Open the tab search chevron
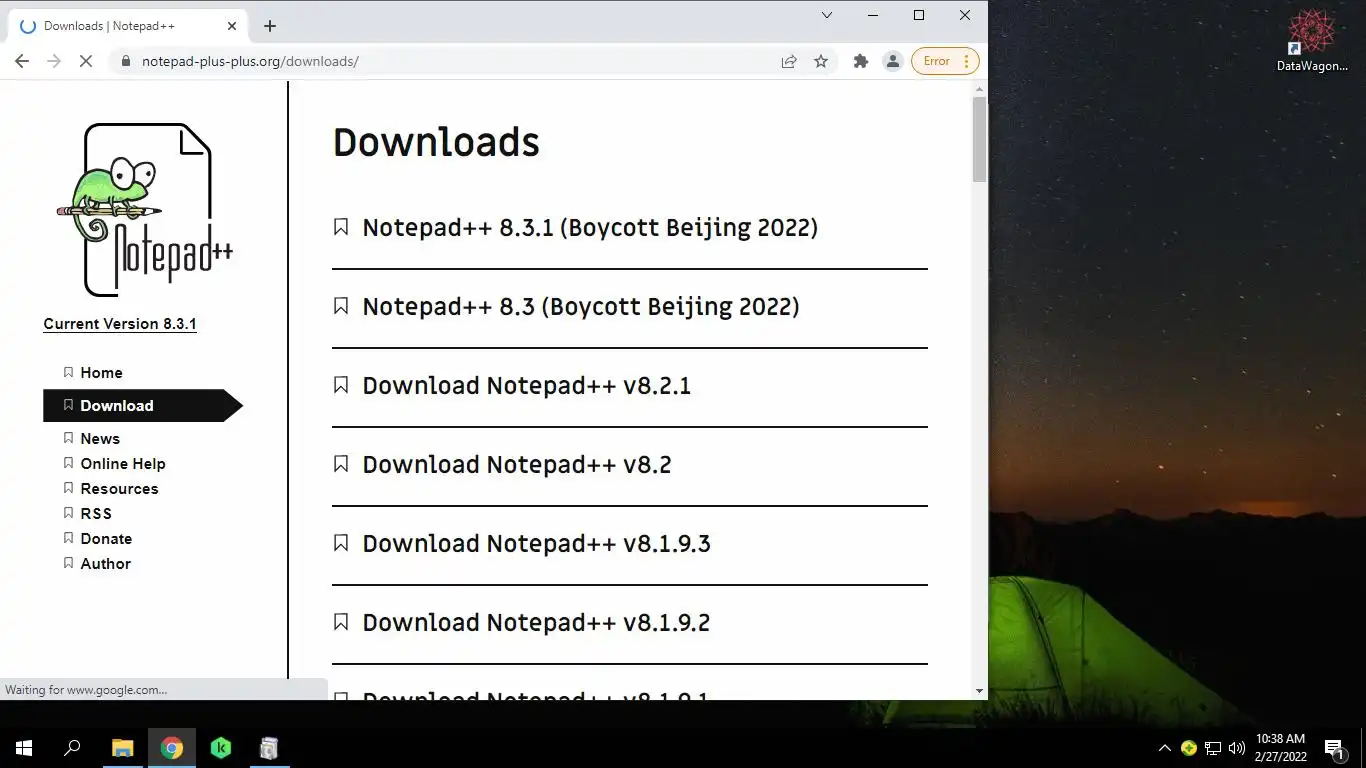The height and width of the screenshot is (768, 1366). tap(827, 15)
